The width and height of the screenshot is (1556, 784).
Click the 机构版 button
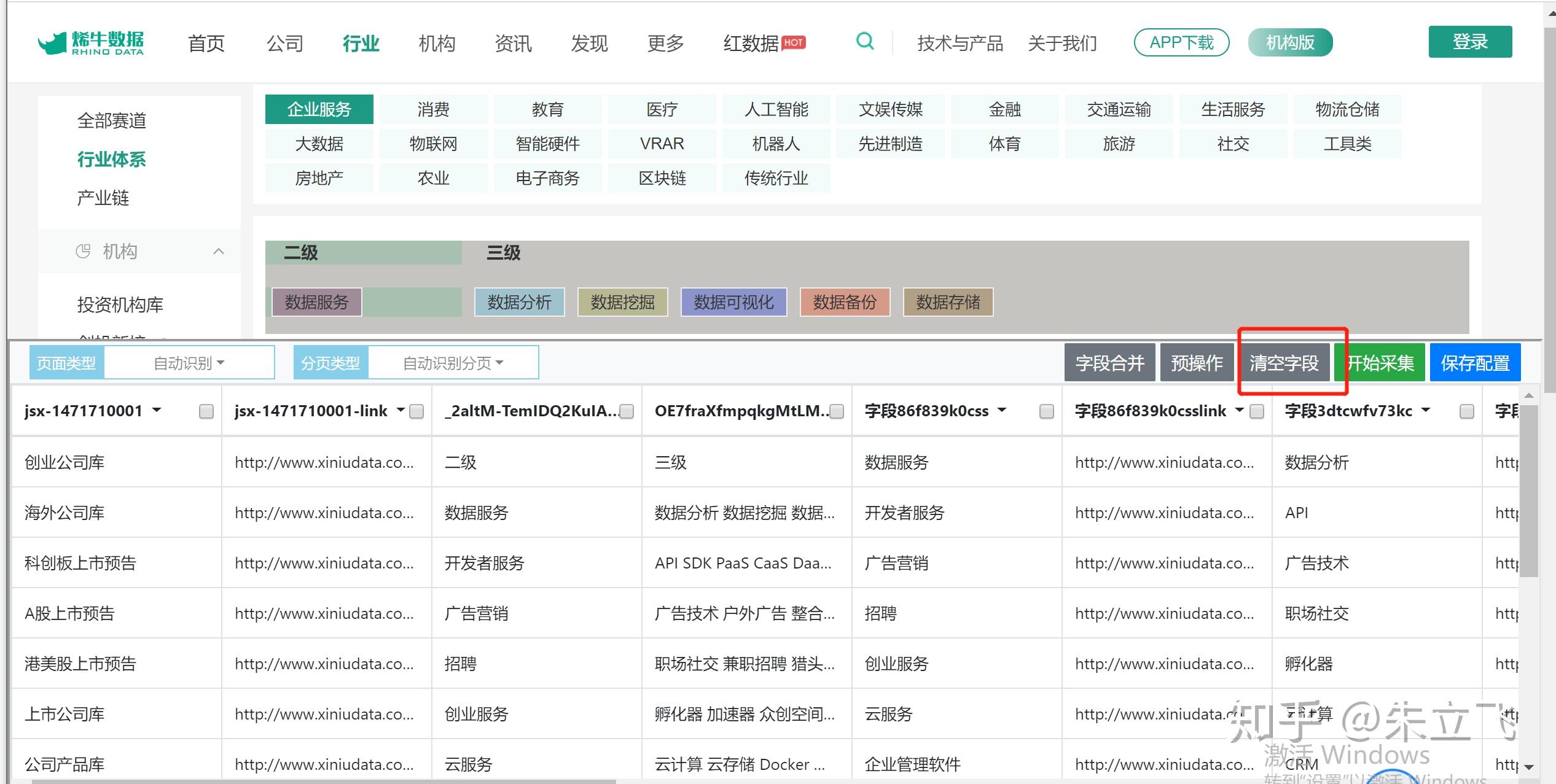[1290, 42]
